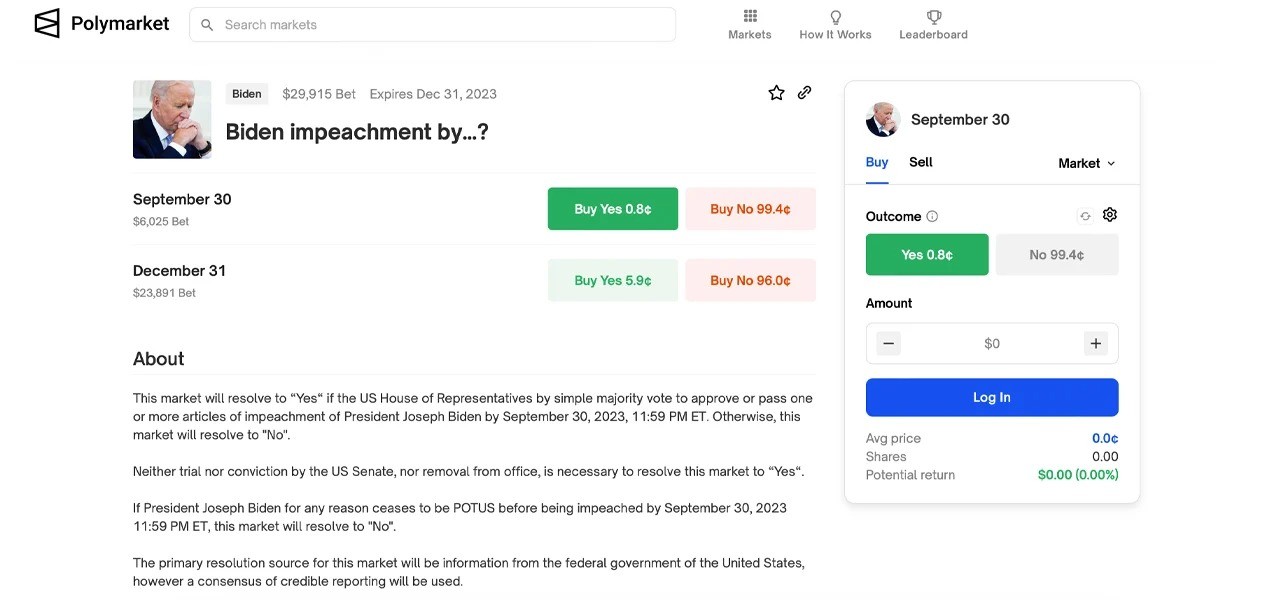The image size is (1280, 600).
Task: Click the refresh prices icon
Action: coord(1085,216)
